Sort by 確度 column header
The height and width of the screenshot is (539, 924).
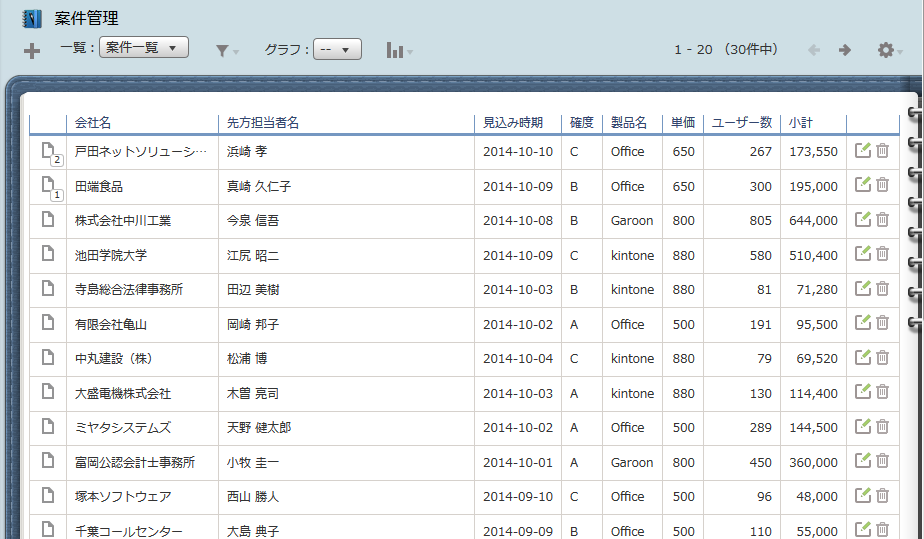(582, 123)
